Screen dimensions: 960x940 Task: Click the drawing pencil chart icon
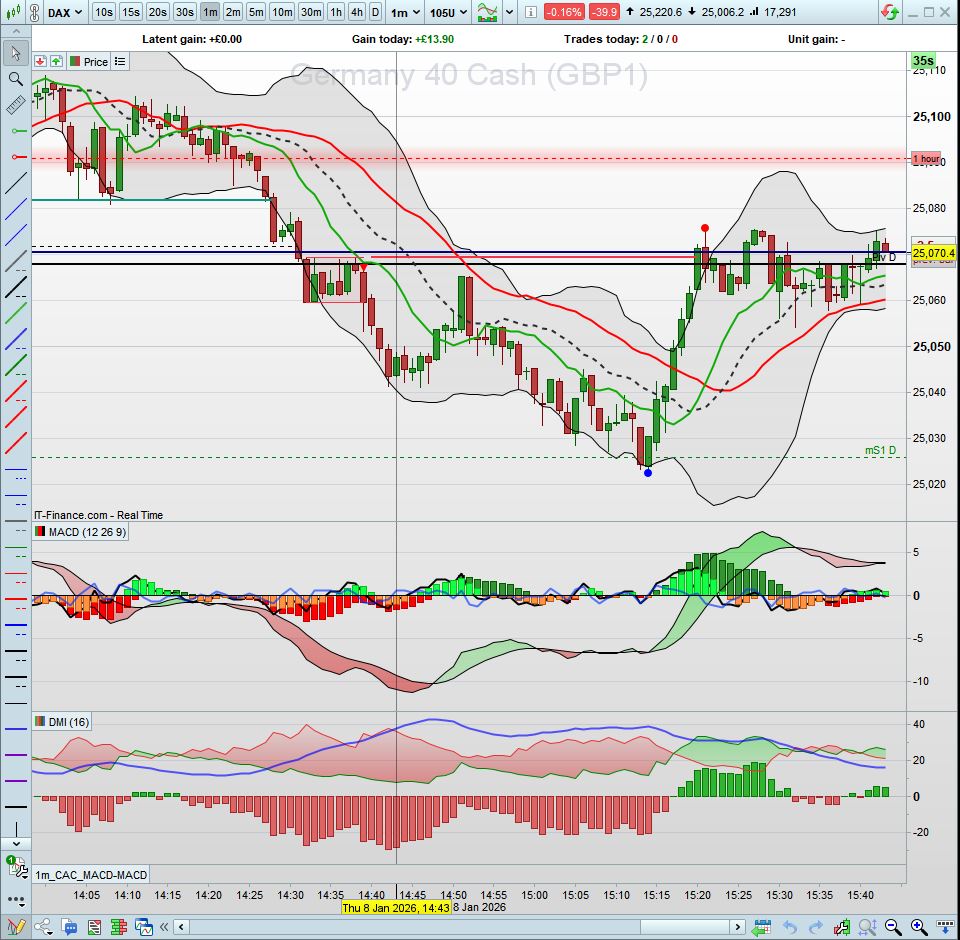[x=15, y=927]
